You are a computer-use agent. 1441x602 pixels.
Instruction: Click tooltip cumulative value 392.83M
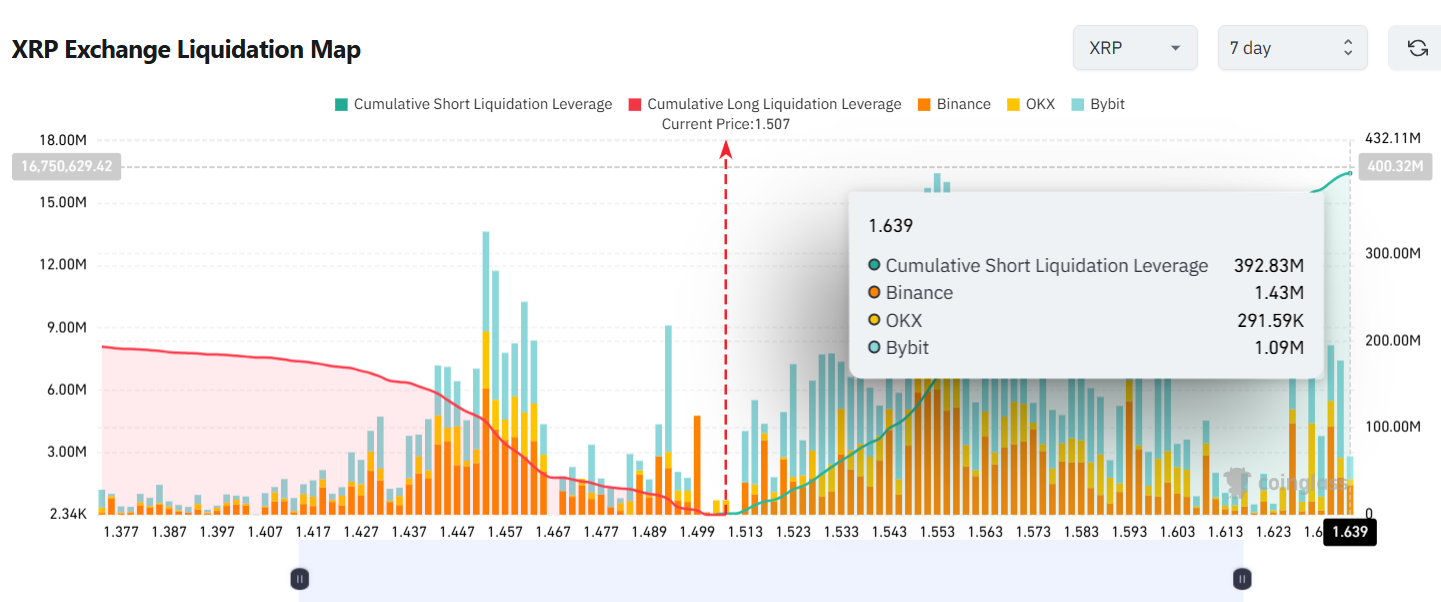coord(1268,265)
